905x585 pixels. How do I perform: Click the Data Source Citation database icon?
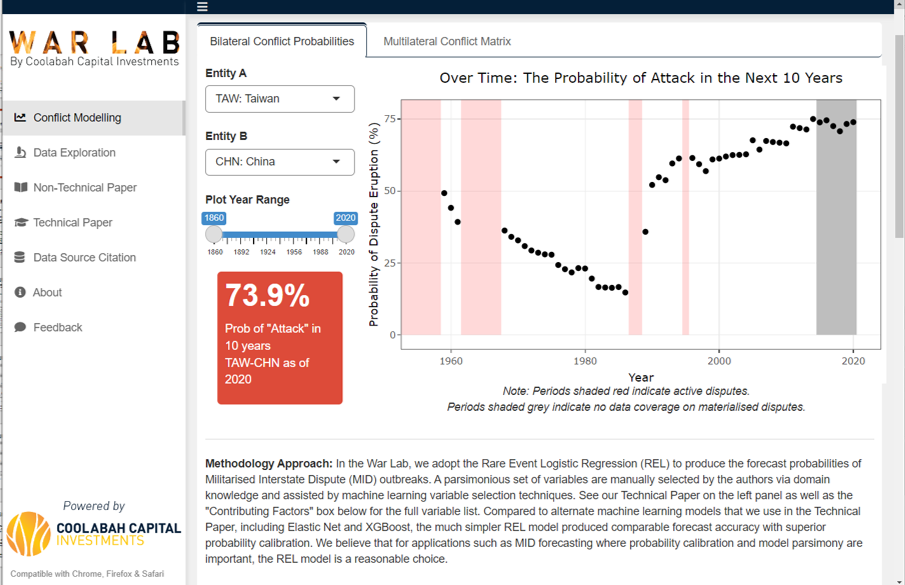point(20,258)
